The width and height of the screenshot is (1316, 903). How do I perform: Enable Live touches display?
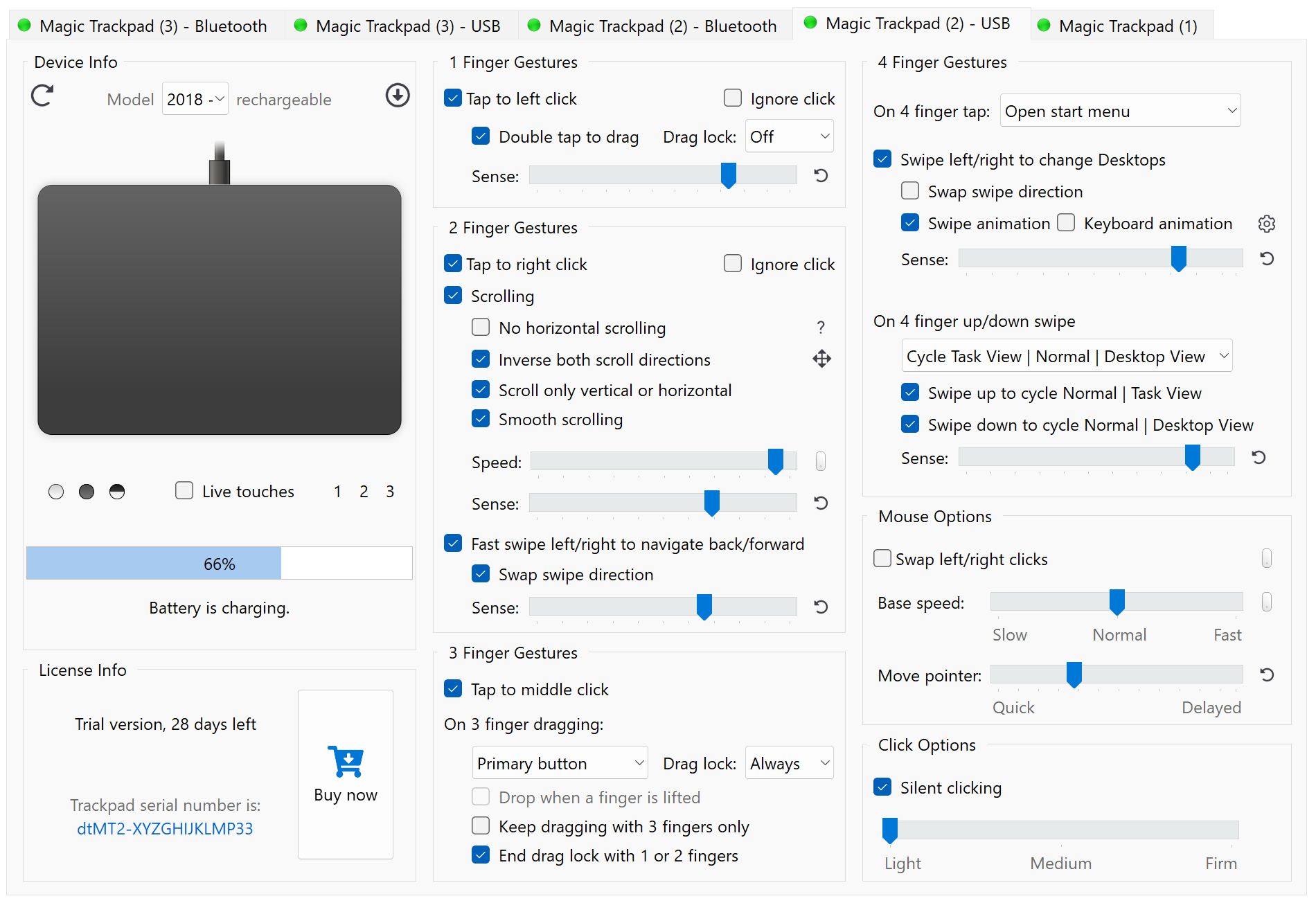point(184,490)
